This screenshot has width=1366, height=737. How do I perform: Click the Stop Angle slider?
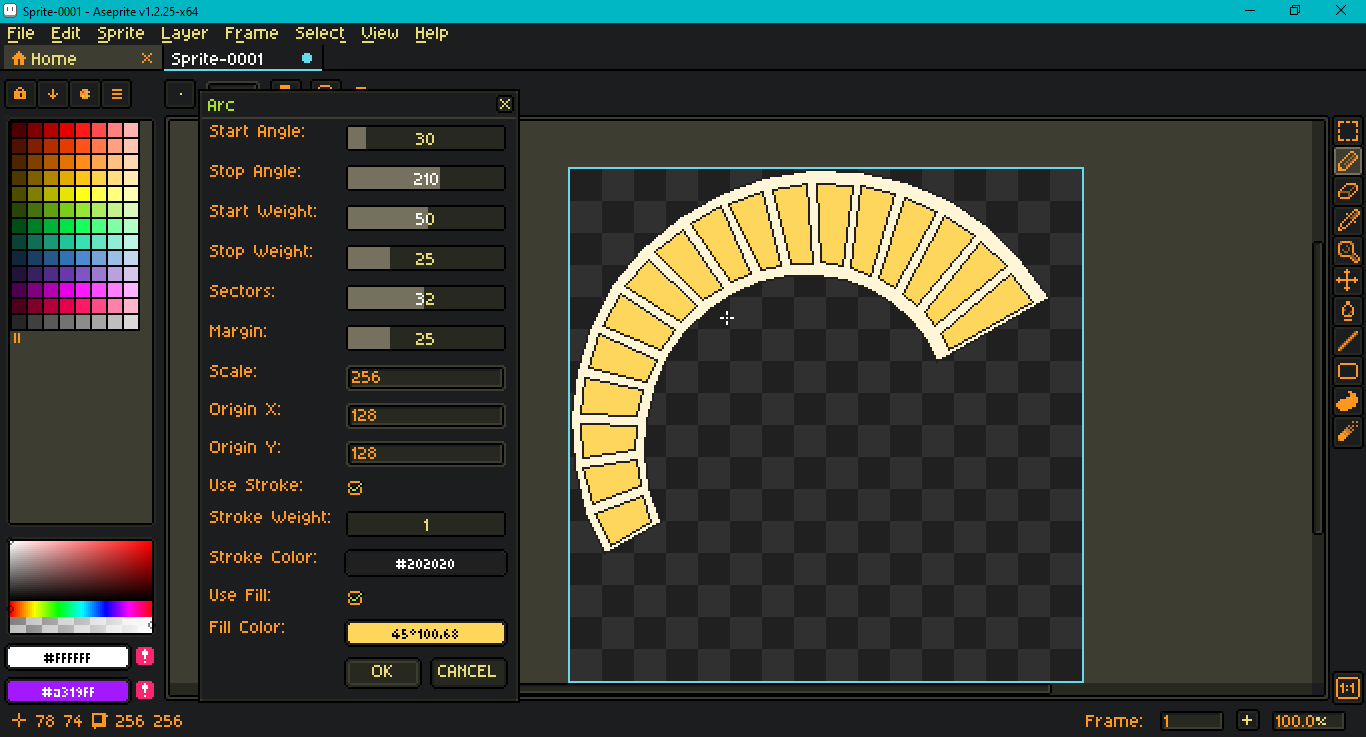pyautogui.click(x=425, y=178)
